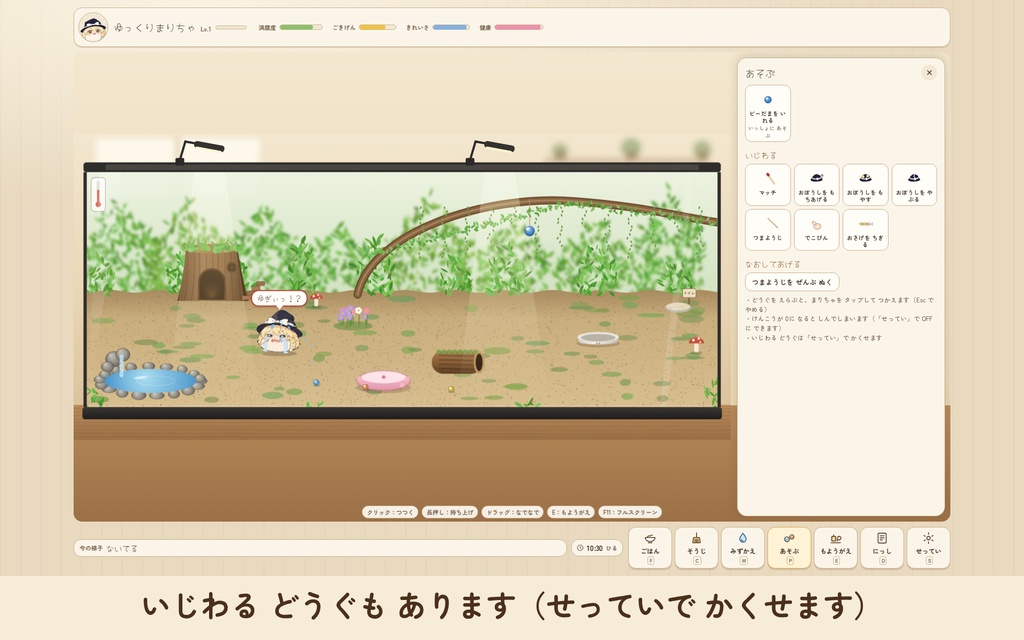Click the 10:30 ひる clock indicator
Image resolution: width=1024 pixels, height=640 pixels.
coord(597,548)
